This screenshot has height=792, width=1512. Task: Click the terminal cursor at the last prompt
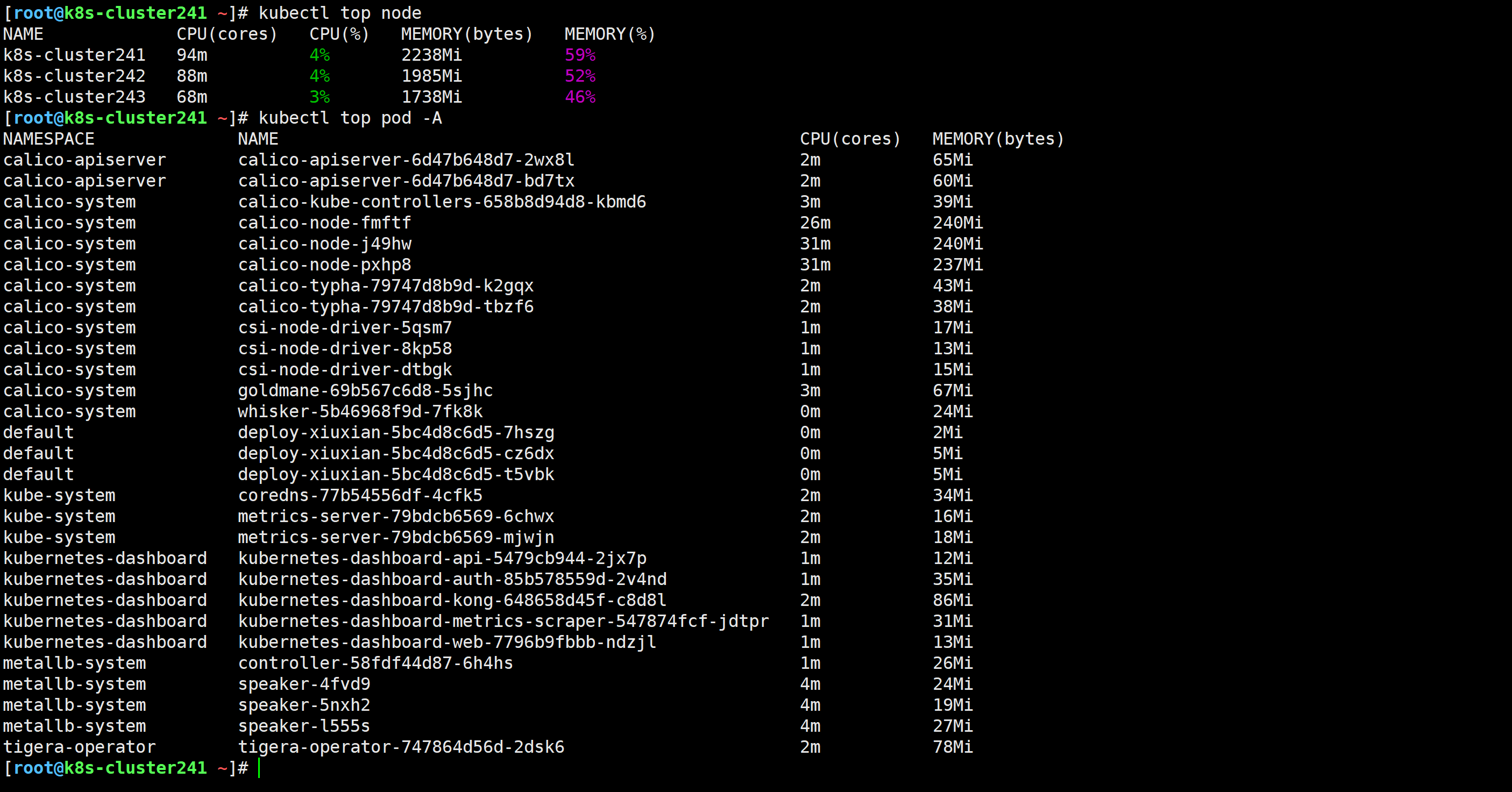tap(259, 768)
